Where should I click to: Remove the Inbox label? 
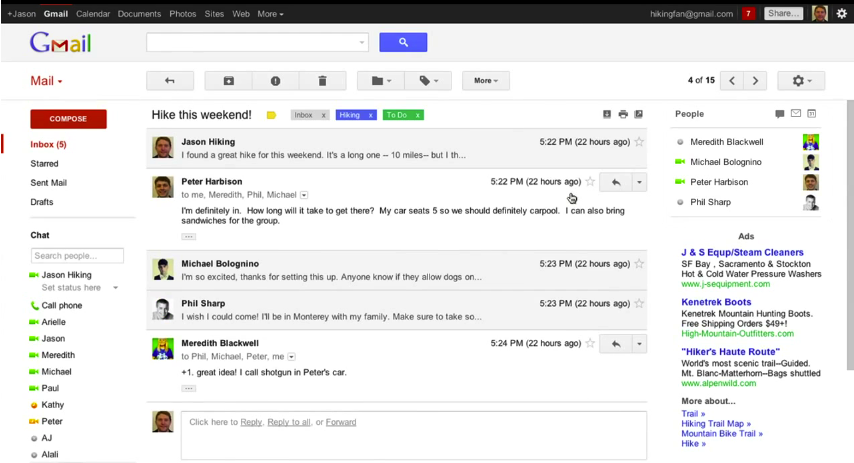click(x=324, y=115)
